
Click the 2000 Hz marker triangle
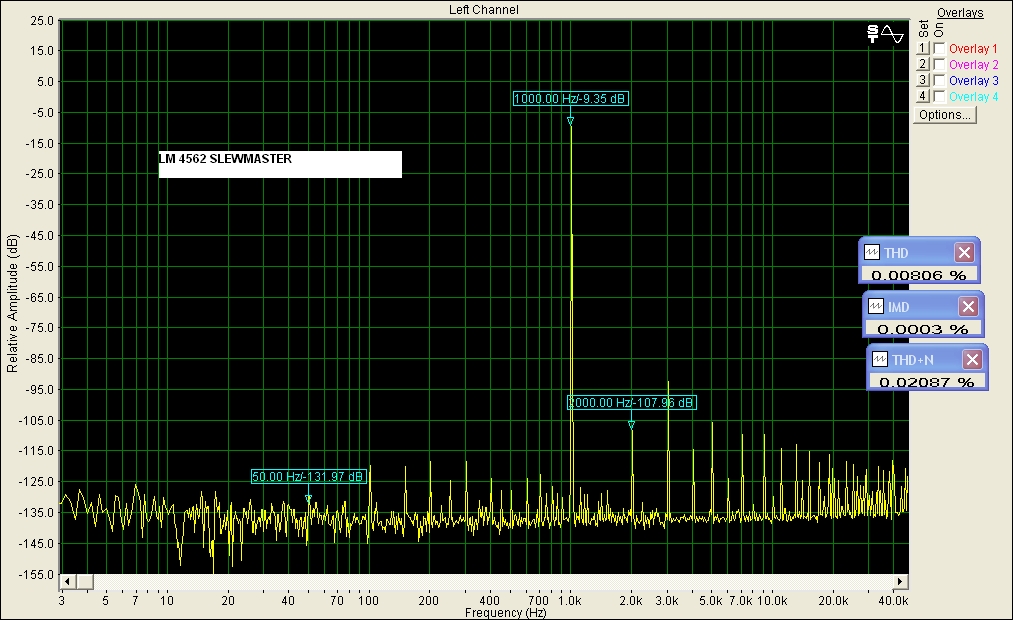click(x=631, y=425)
